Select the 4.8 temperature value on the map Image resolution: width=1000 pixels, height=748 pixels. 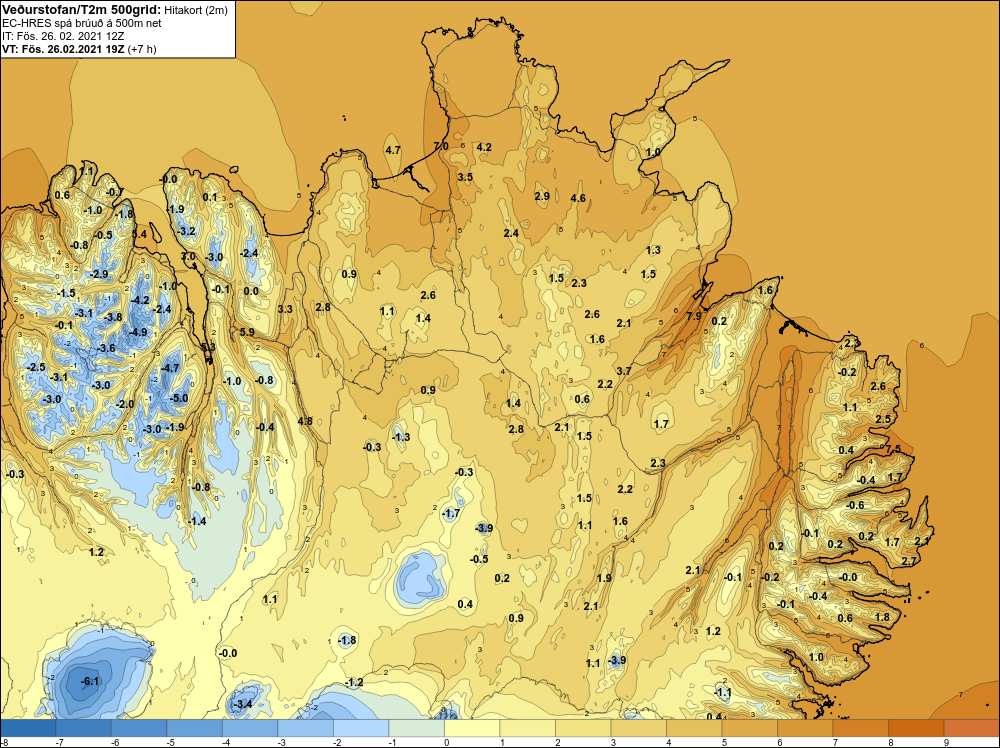[x=305, y=420]
